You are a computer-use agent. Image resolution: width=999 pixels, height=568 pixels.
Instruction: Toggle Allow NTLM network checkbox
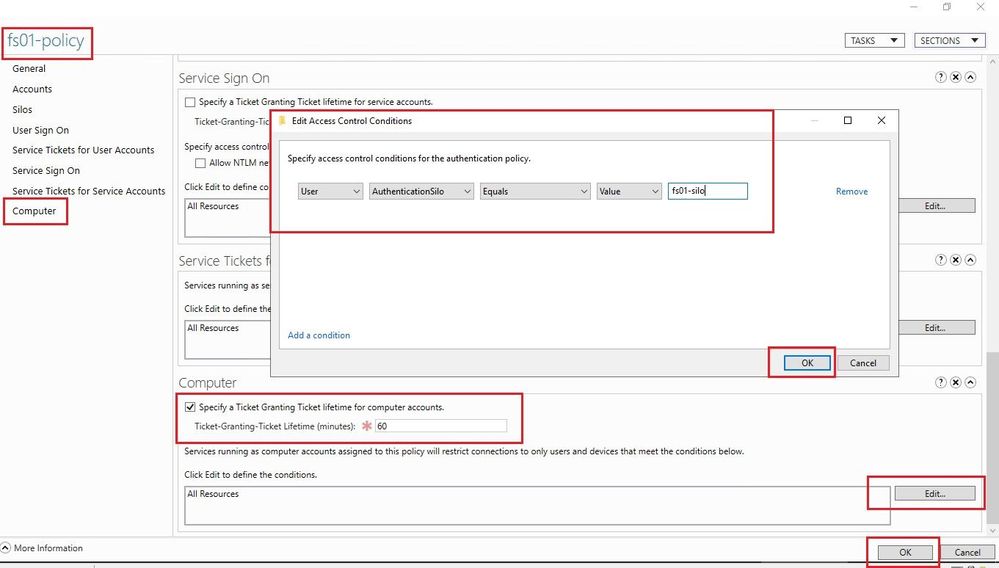(201, 163)
